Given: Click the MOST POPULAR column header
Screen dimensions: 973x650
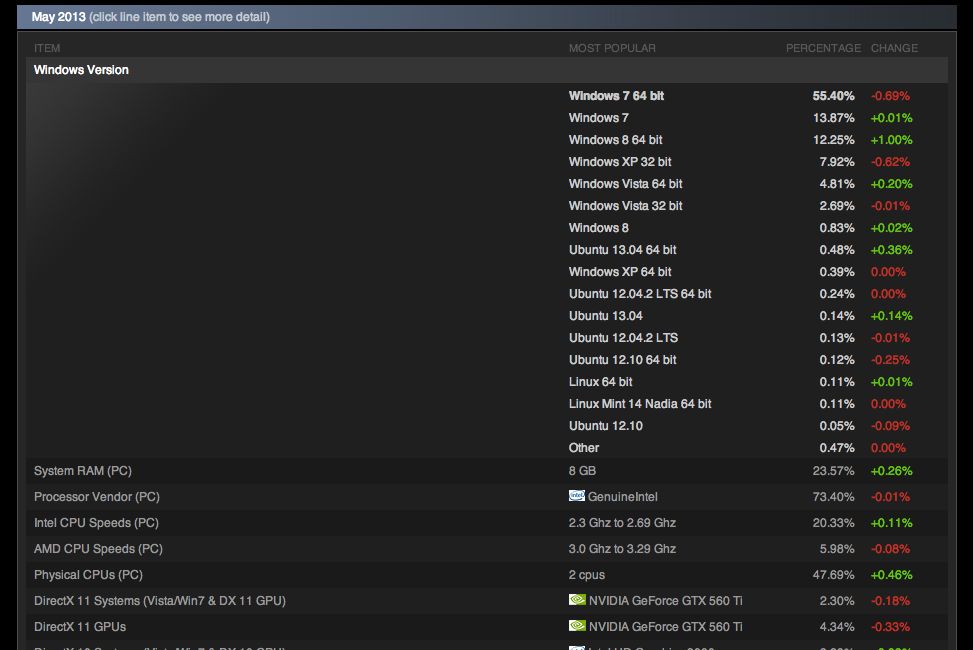Looking at the screenshot, I should [612, 48].
